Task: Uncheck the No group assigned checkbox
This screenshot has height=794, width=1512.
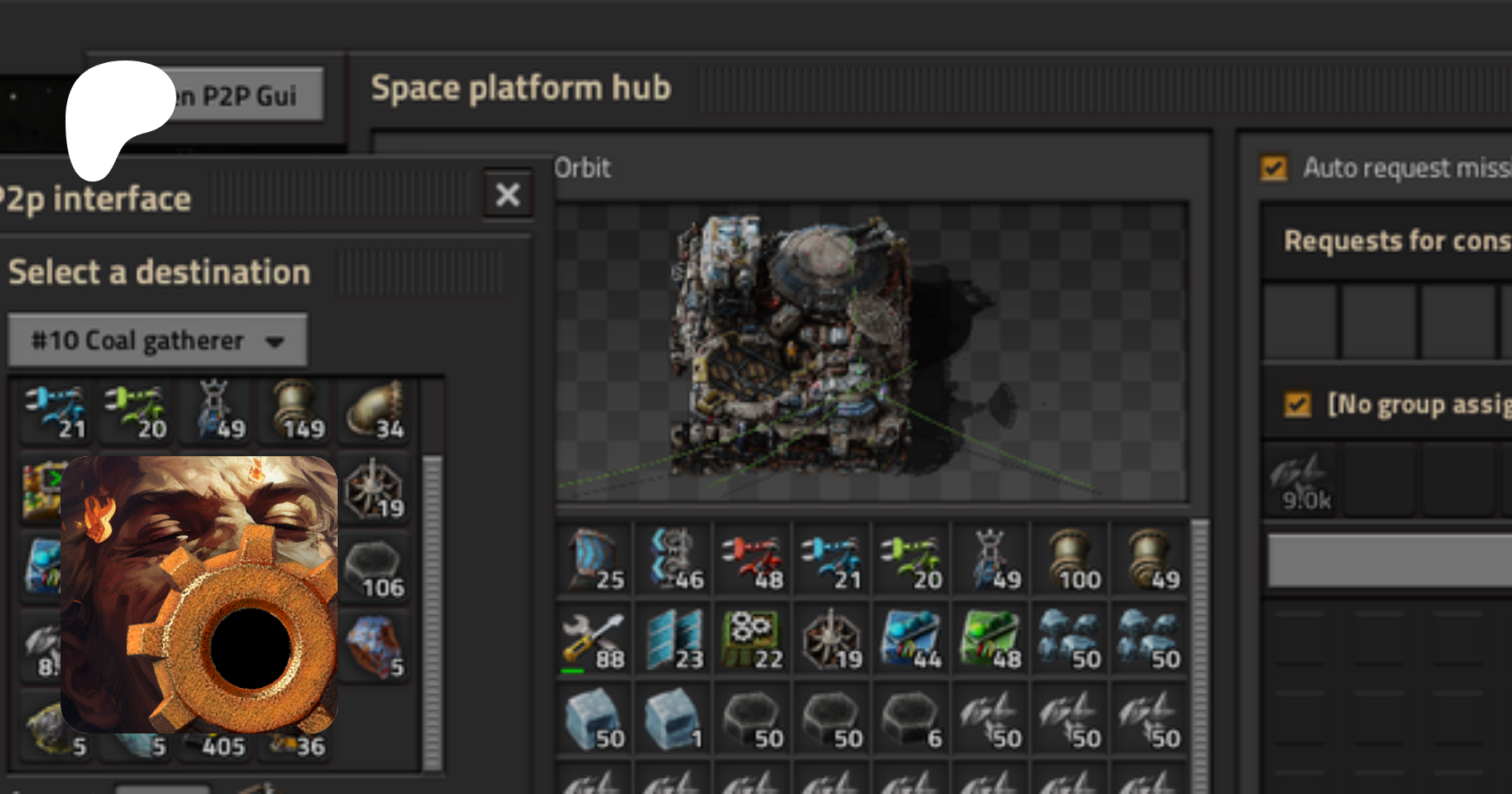Action: pyautogui.click(x=1298, y=405)
